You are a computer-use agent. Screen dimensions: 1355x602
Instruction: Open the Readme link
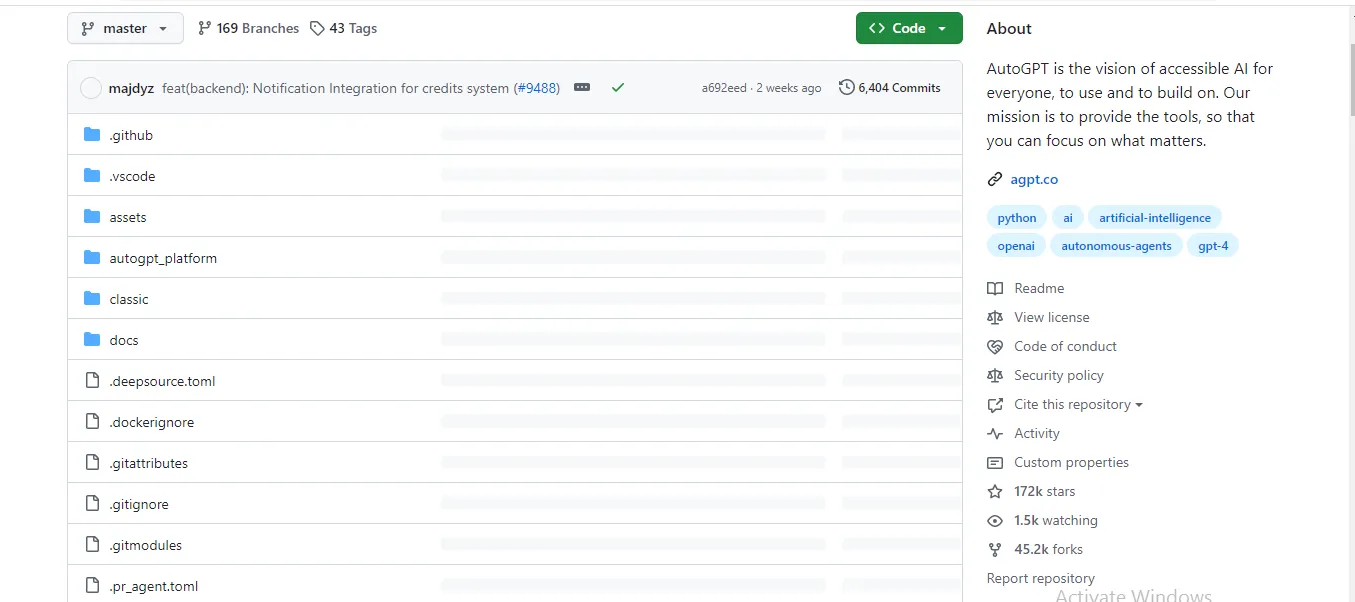[x=1039, y=288]
